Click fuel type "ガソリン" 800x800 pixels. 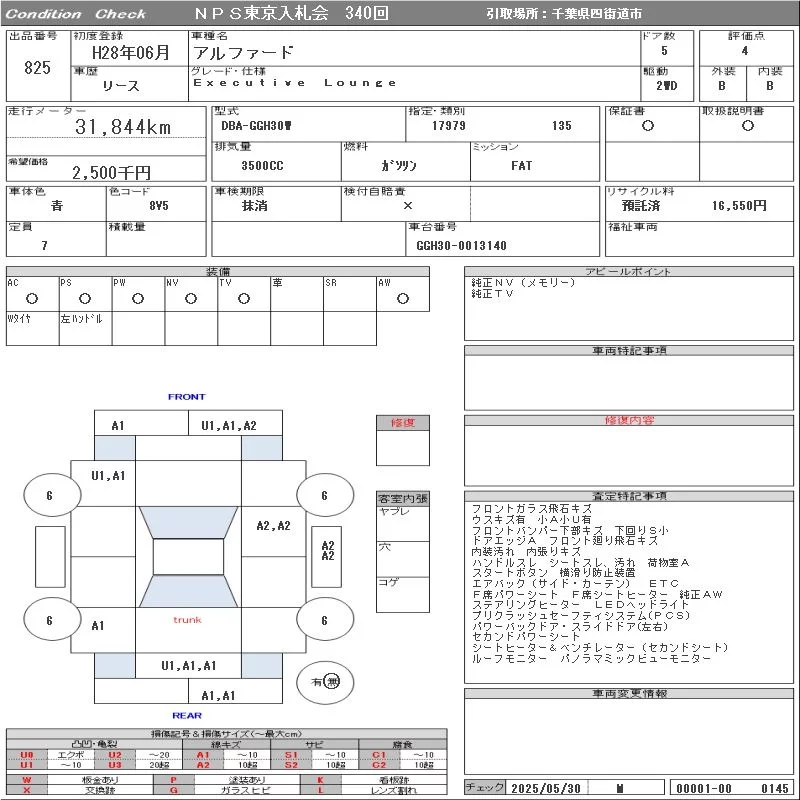point(399,166)
